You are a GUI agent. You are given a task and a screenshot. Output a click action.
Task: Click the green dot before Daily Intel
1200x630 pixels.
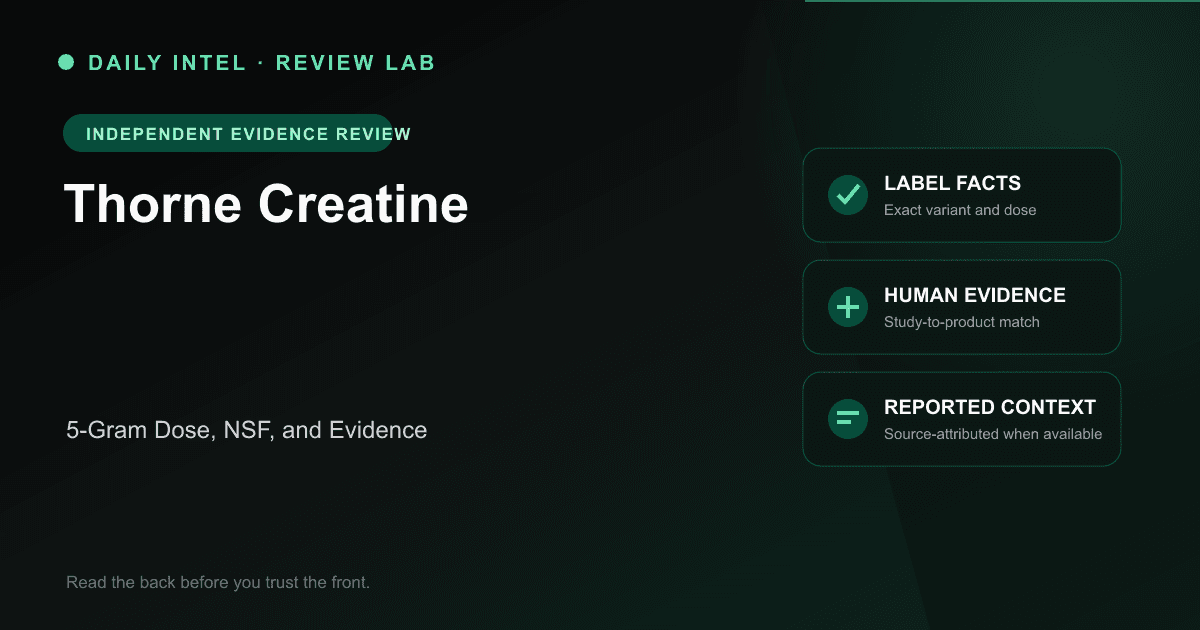click(x=66, y=62)
